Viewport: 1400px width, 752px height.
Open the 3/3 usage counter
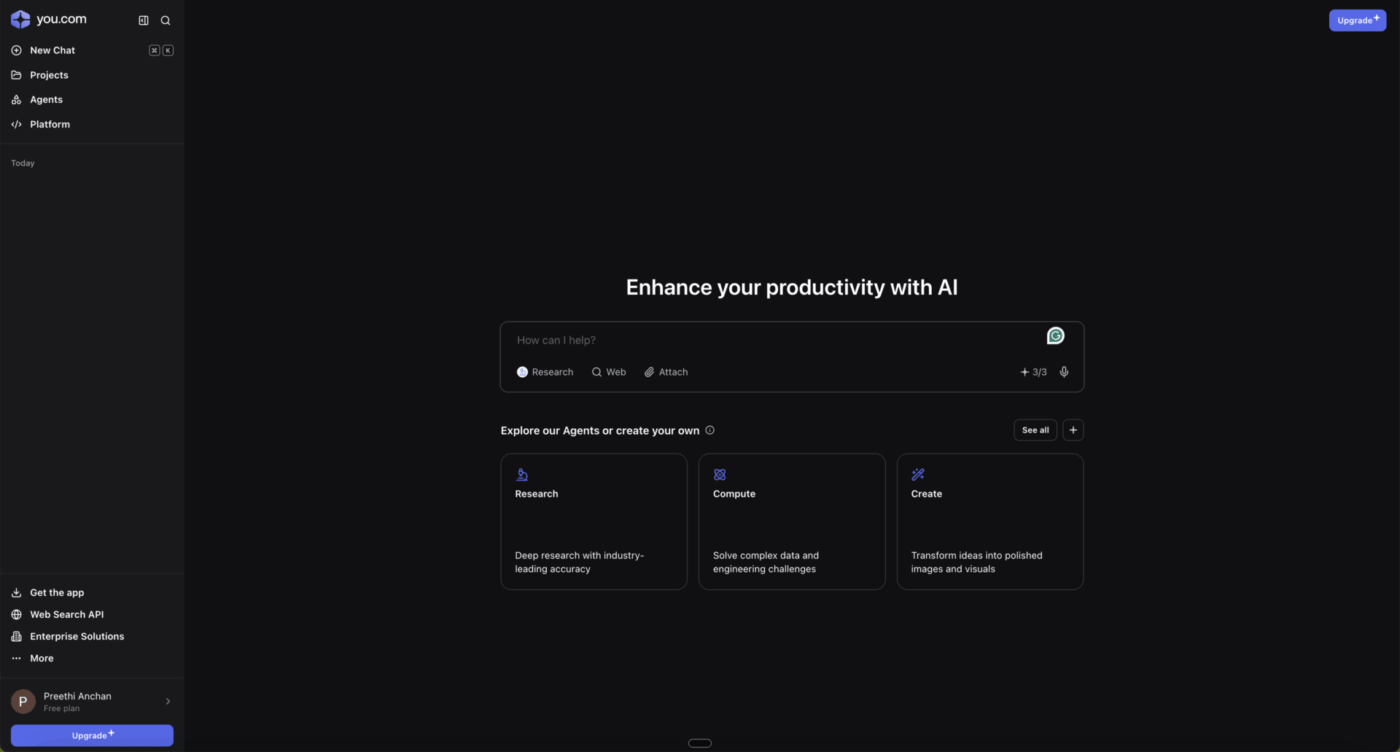tap(1033, 372)
